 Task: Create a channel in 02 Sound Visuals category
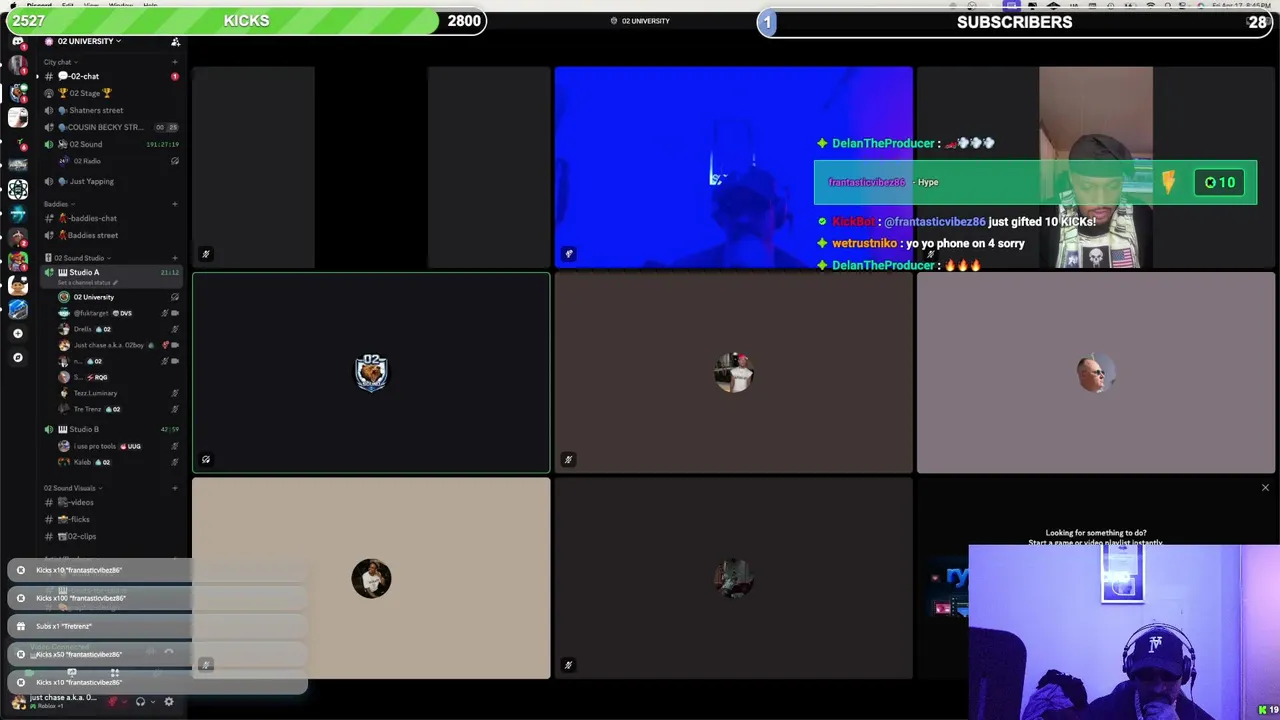(174, 488)
